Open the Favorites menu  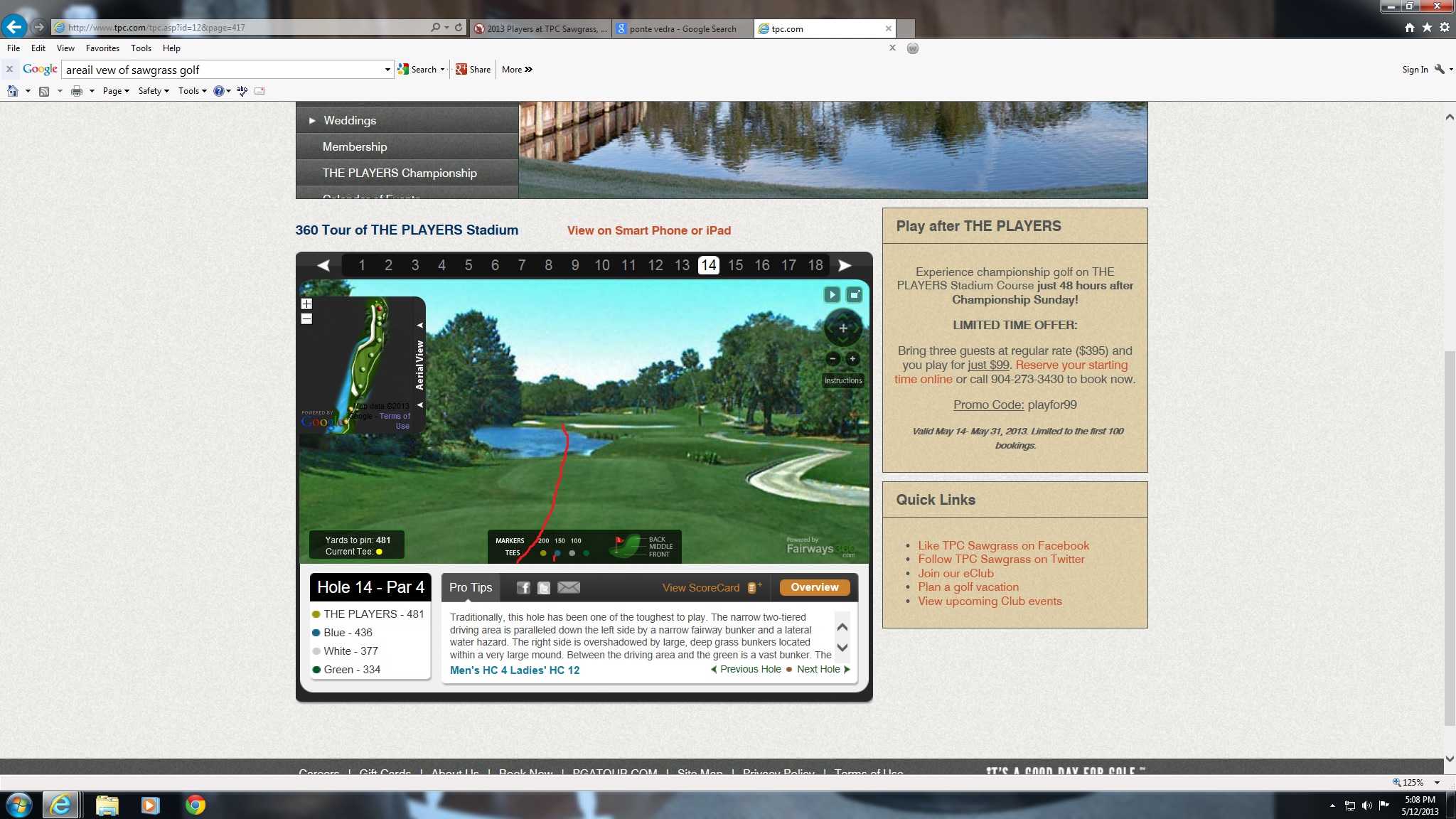(102, 48)
